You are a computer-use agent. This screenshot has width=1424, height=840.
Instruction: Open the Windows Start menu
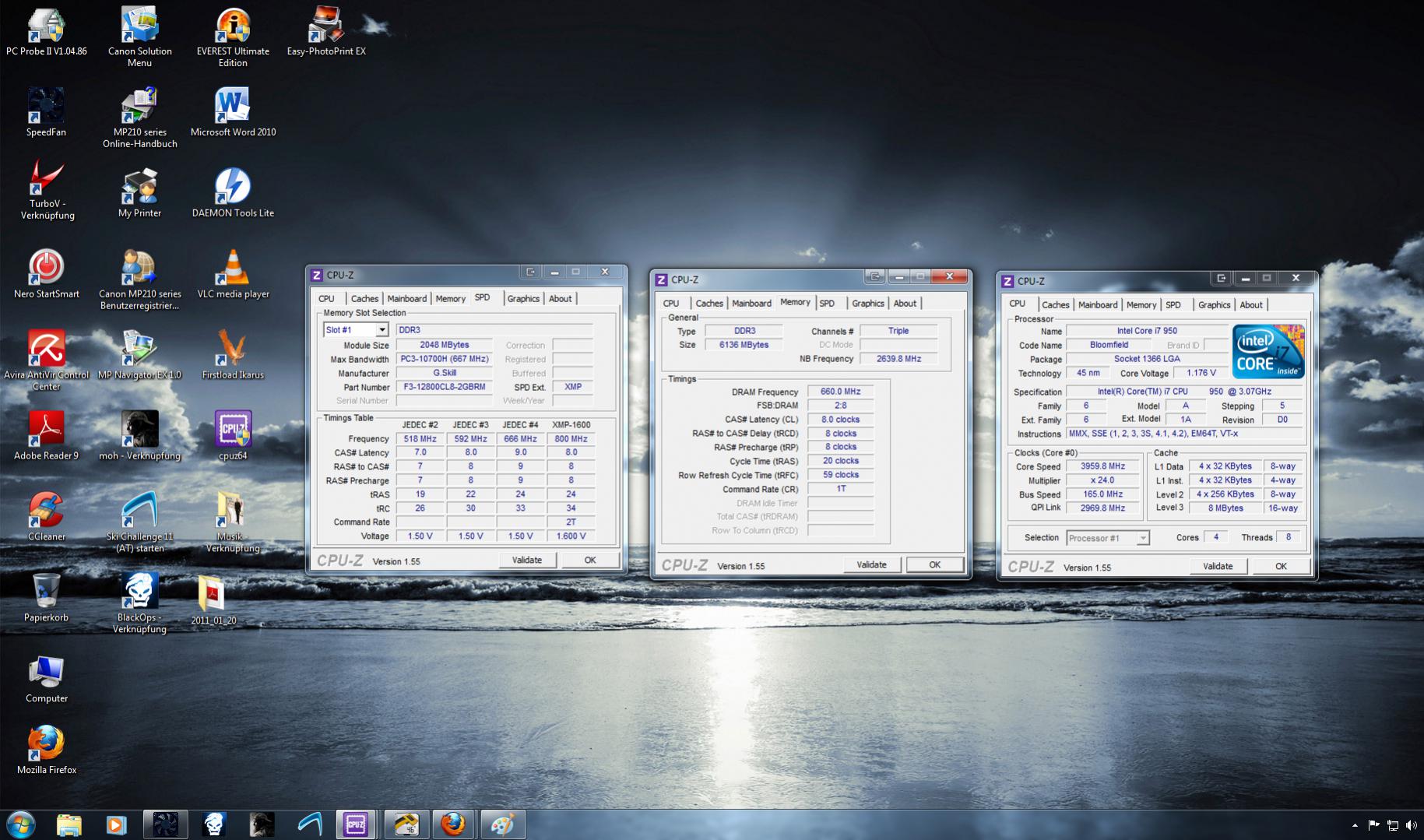[20, 824]
